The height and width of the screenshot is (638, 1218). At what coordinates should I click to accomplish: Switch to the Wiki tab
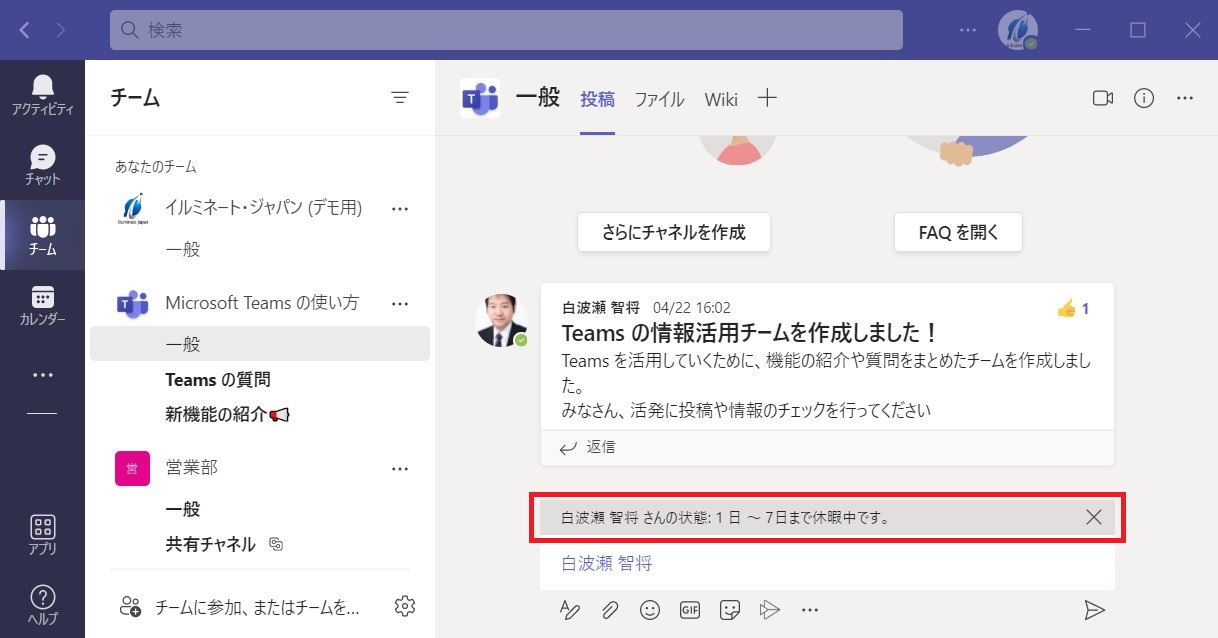tap(721, 99)
